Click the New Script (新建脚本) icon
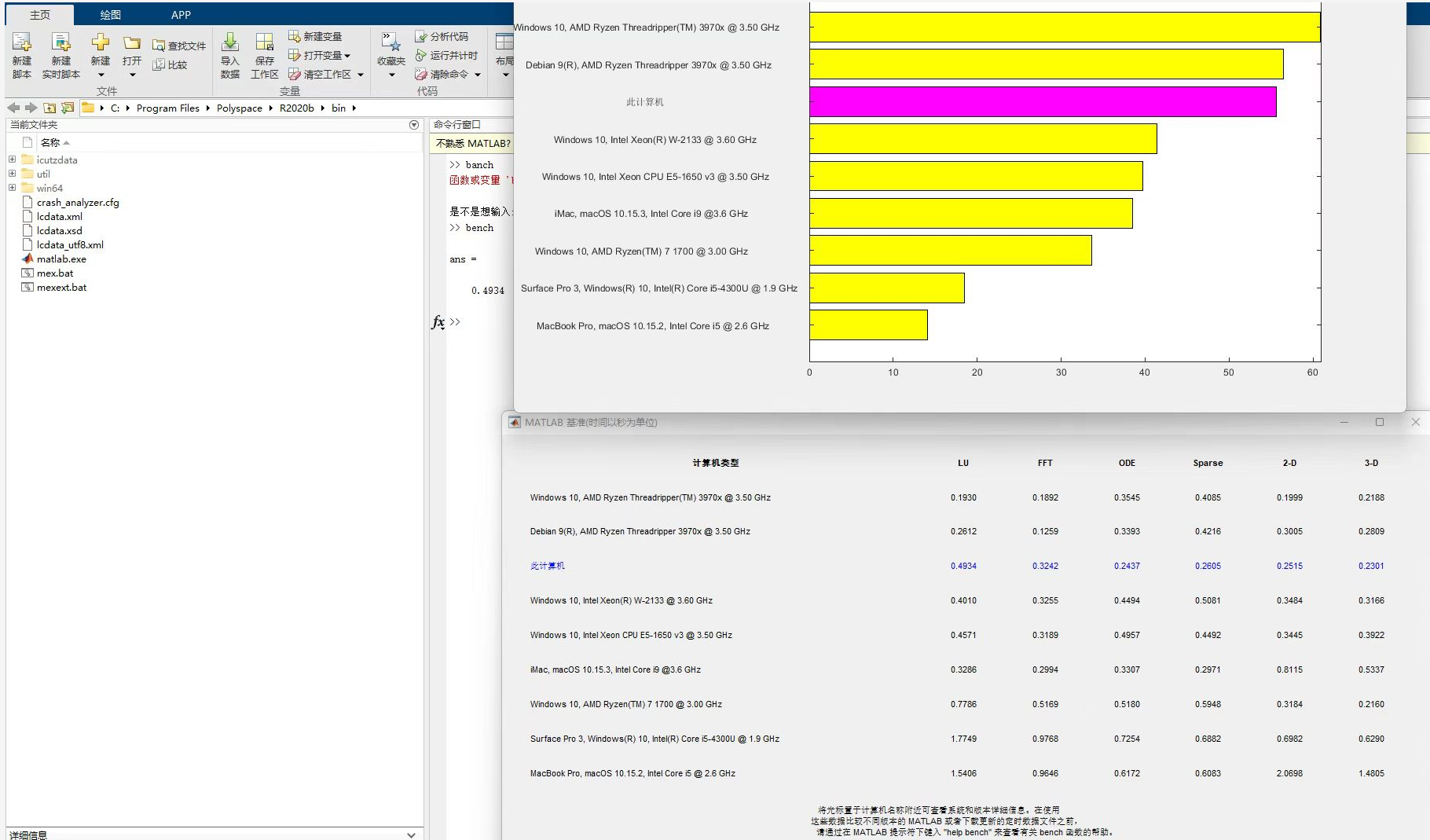The image size is (1430, 840). tap(22, 44)
